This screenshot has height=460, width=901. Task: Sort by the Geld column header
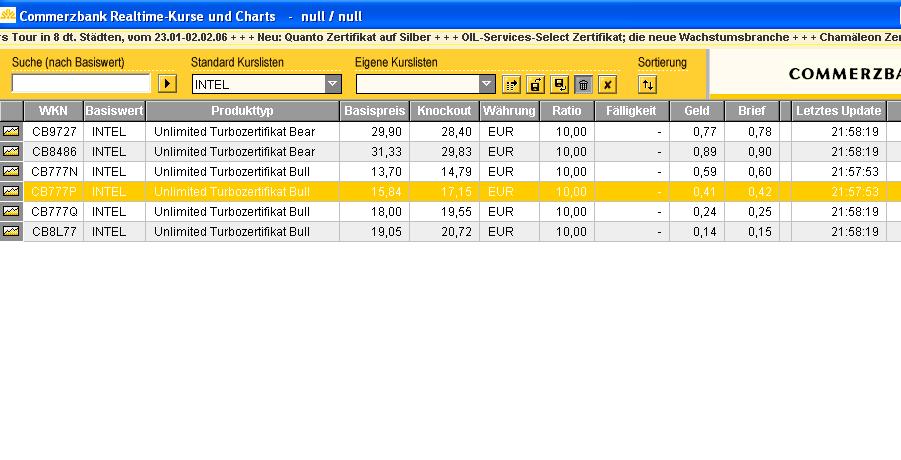pyautogui.click(x=696, y=111)
